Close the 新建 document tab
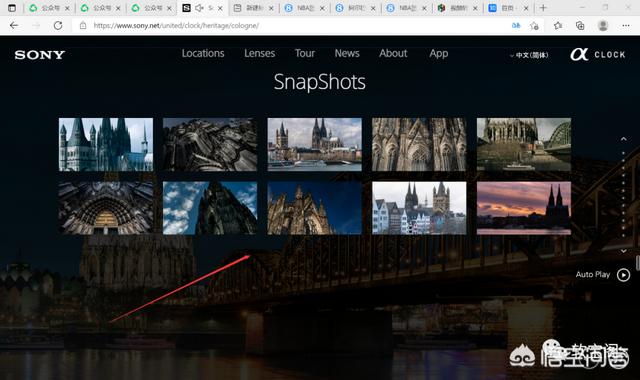640x380 pixels. click(271, 8)
